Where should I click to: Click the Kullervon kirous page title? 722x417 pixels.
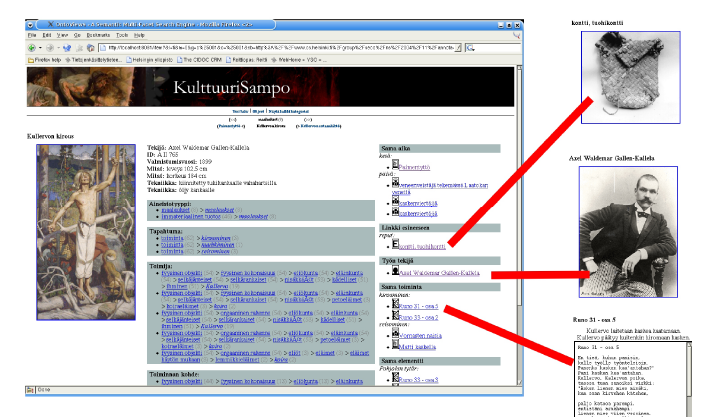(x=50, y=136)
